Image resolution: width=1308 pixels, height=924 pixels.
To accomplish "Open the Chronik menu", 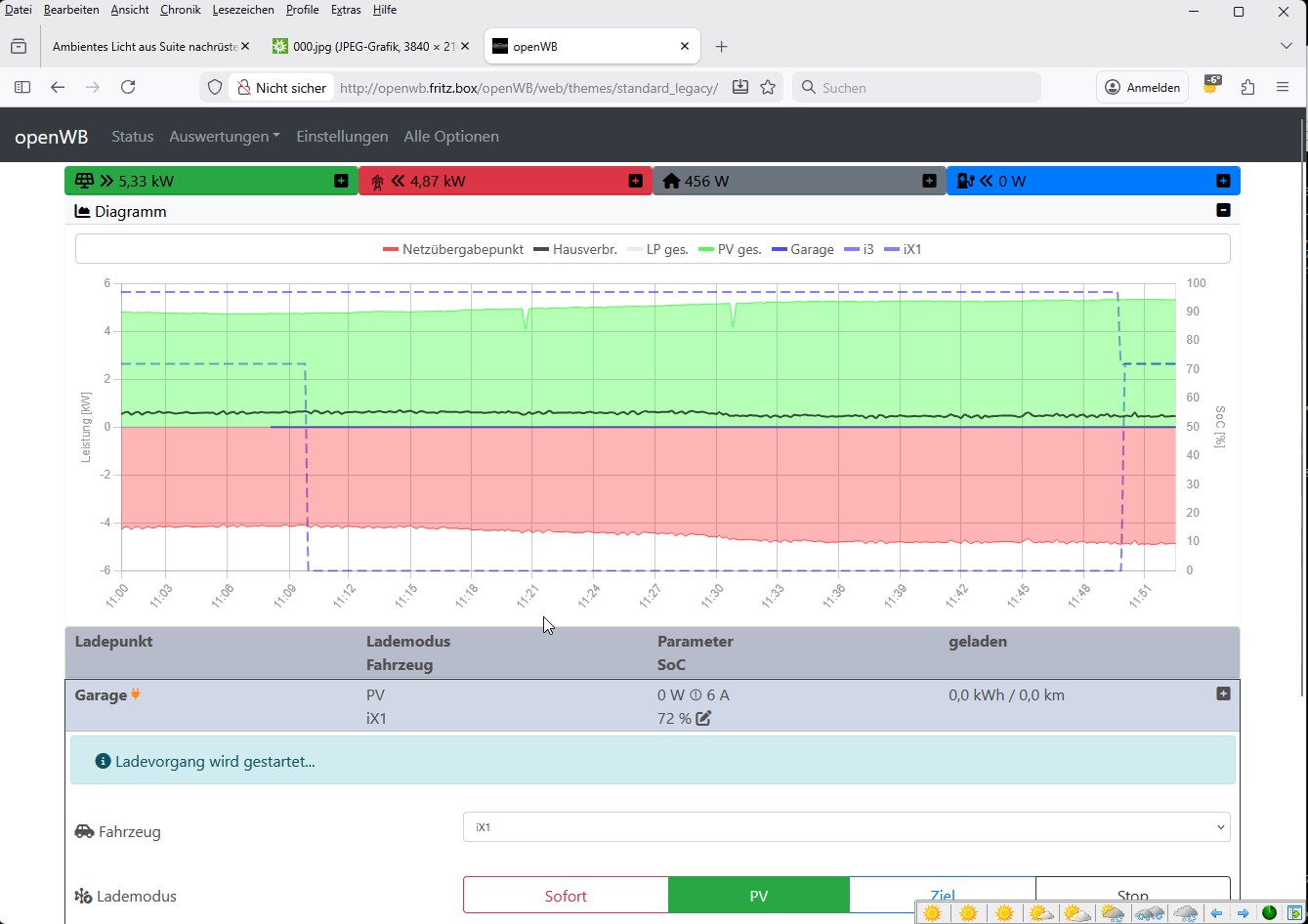I will [x=180, y=10].
